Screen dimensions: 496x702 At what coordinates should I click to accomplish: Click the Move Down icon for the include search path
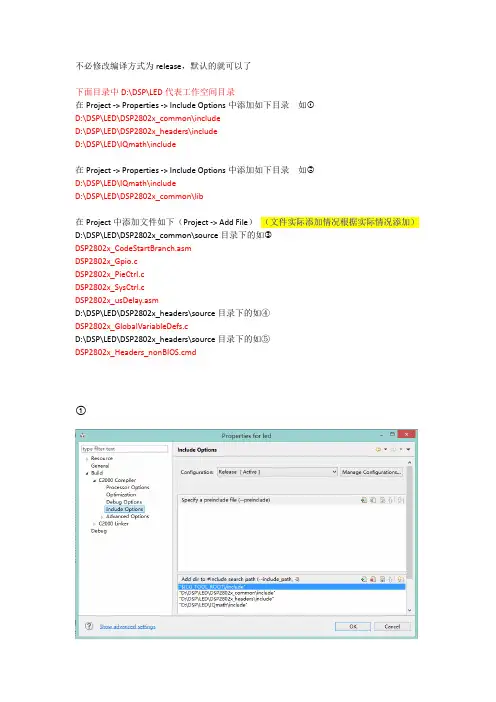(400, 579)
